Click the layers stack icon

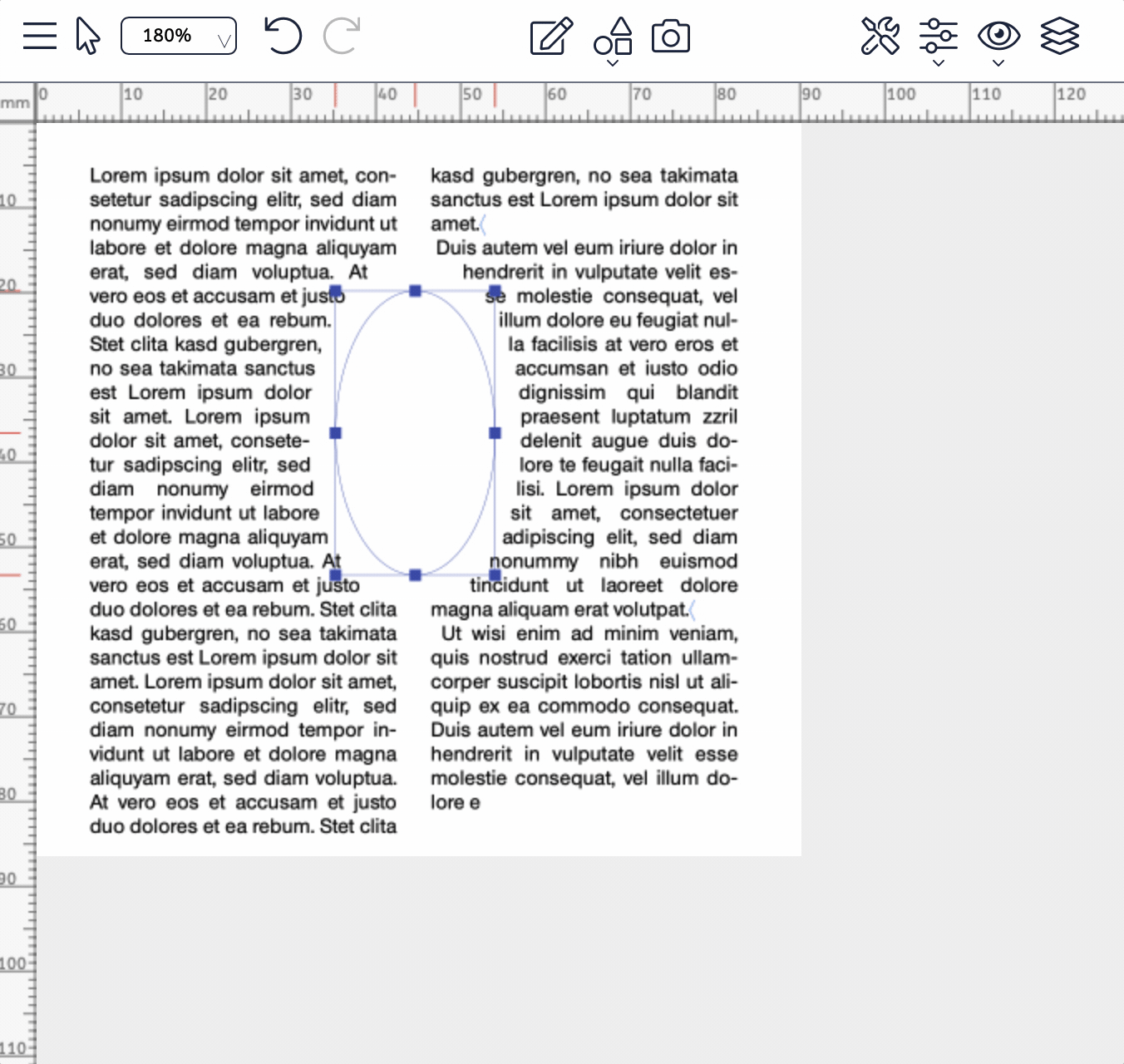pyautogui.click(x=1059, y=36)
